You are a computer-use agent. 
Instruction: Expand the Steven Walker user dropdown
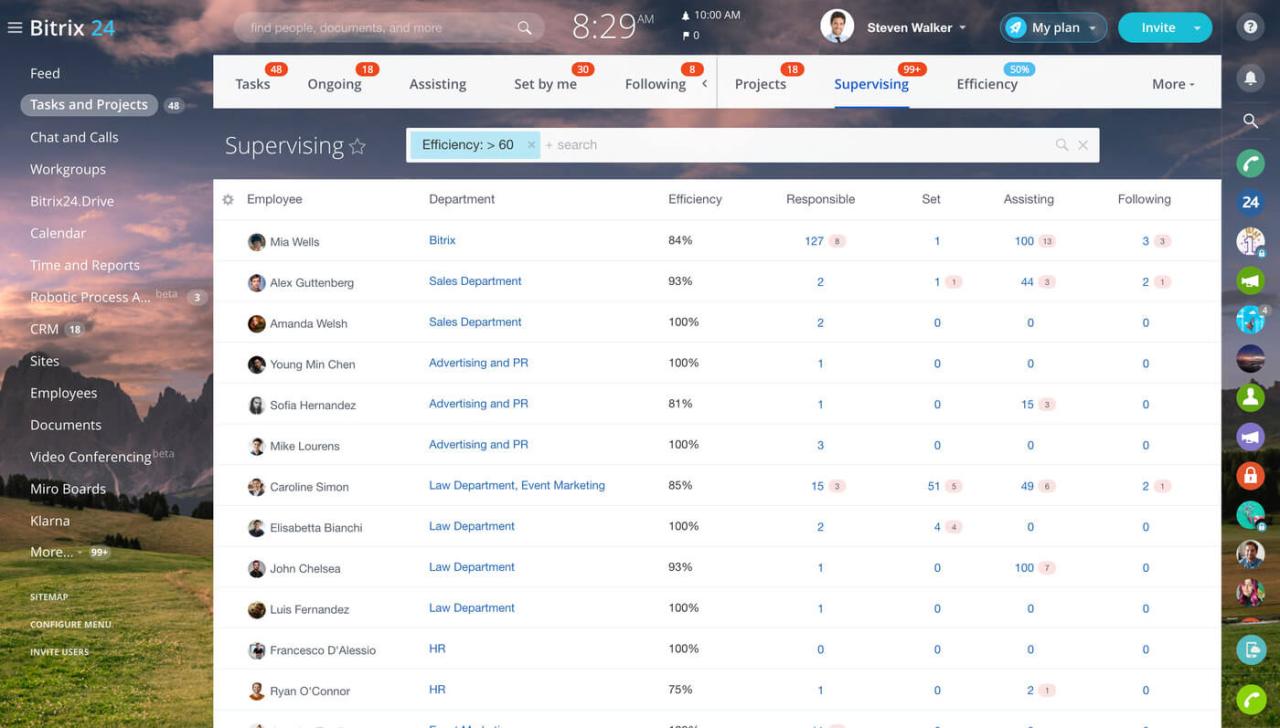963,28
